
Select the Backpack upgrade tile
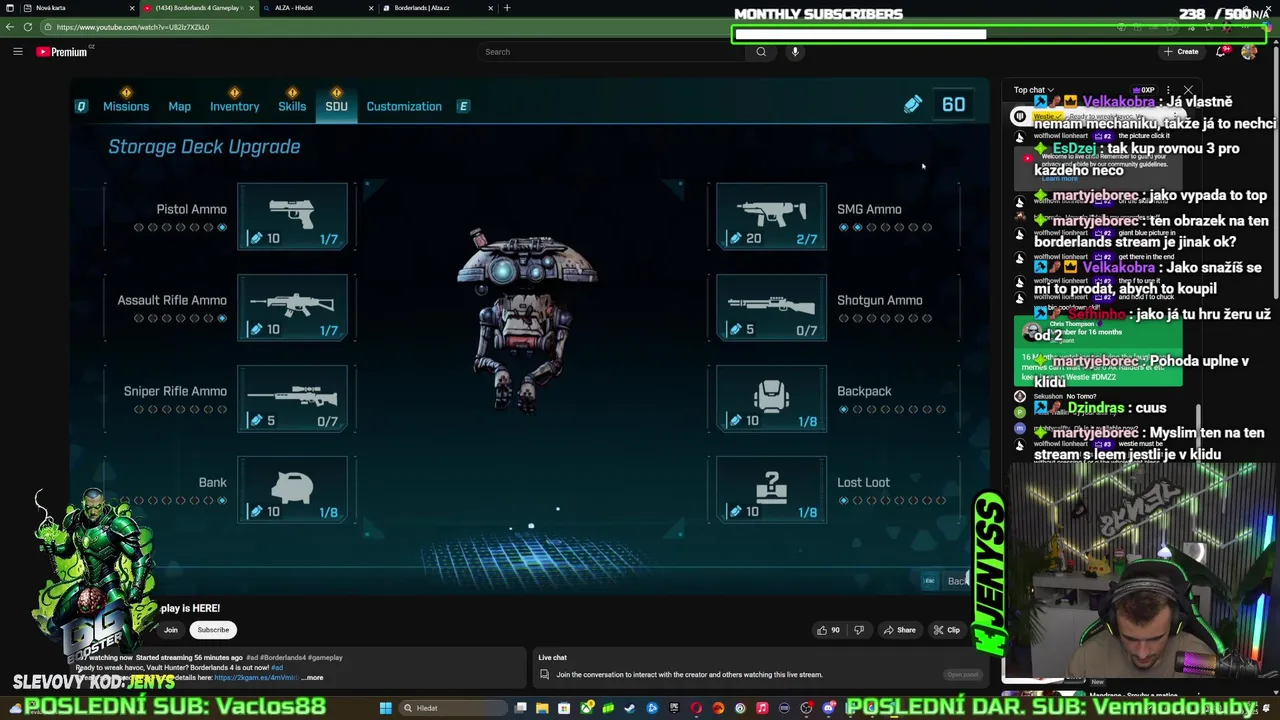pyautogui.click(x=771, y=397)
